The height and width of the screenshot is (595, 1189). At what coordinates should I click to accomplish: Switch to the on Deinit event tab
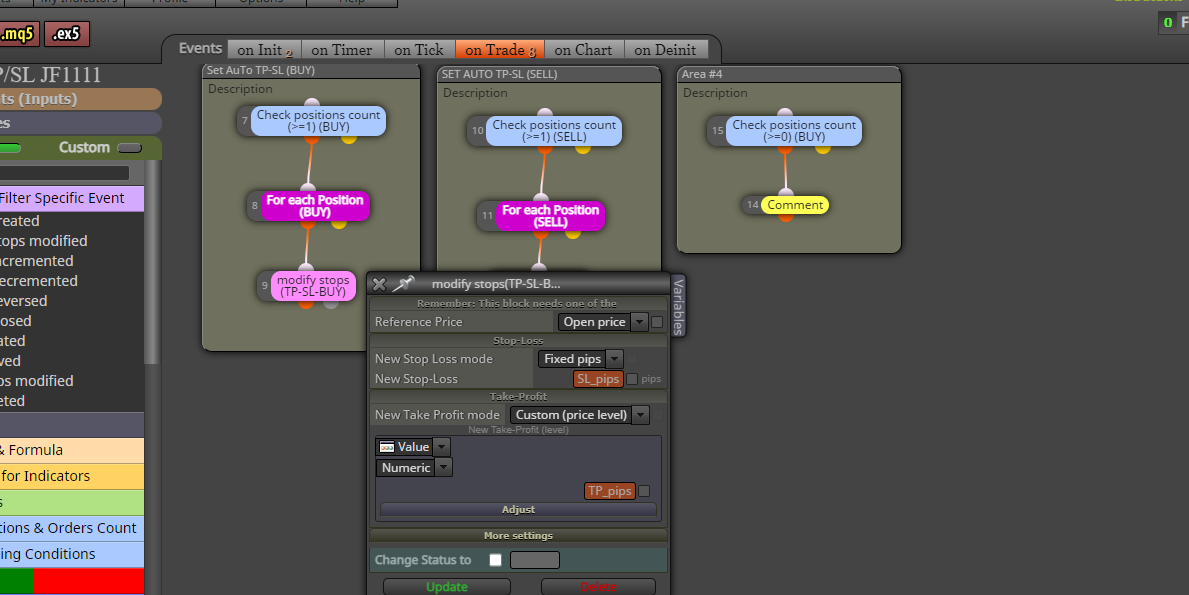[665, 49]
